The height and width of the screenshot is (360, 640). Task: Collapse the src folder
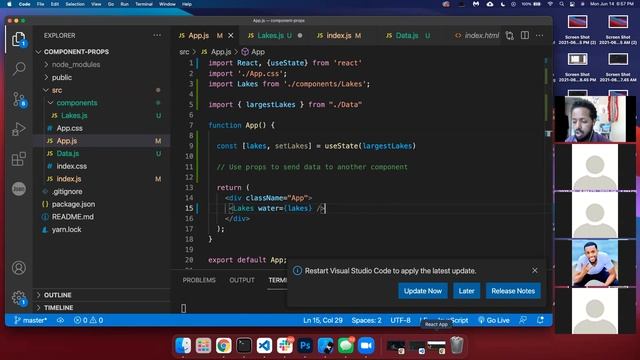click(x=102, y=90)
